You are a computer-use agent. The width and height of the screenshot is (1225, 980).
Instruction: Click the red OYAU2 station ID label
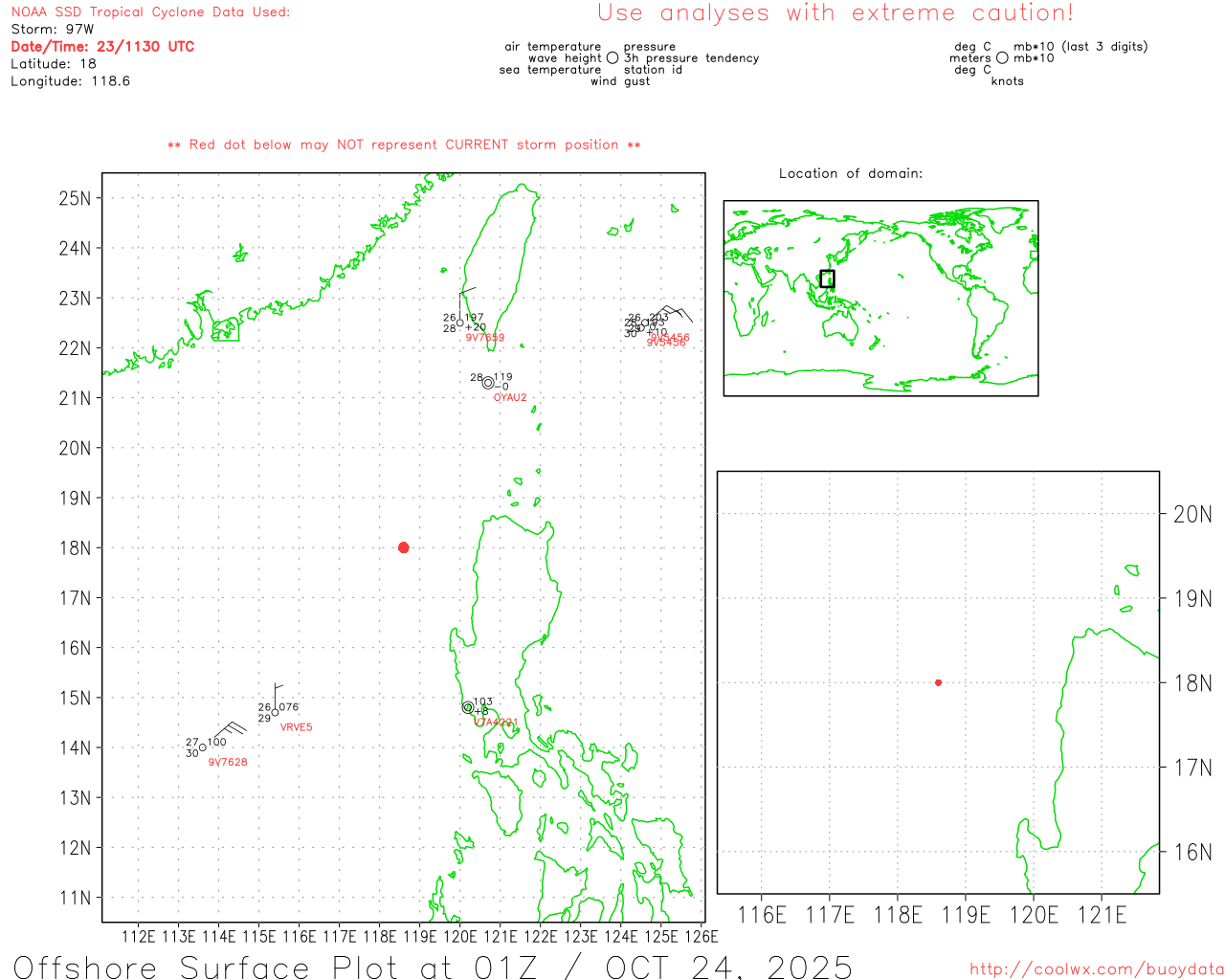(510, 398)
